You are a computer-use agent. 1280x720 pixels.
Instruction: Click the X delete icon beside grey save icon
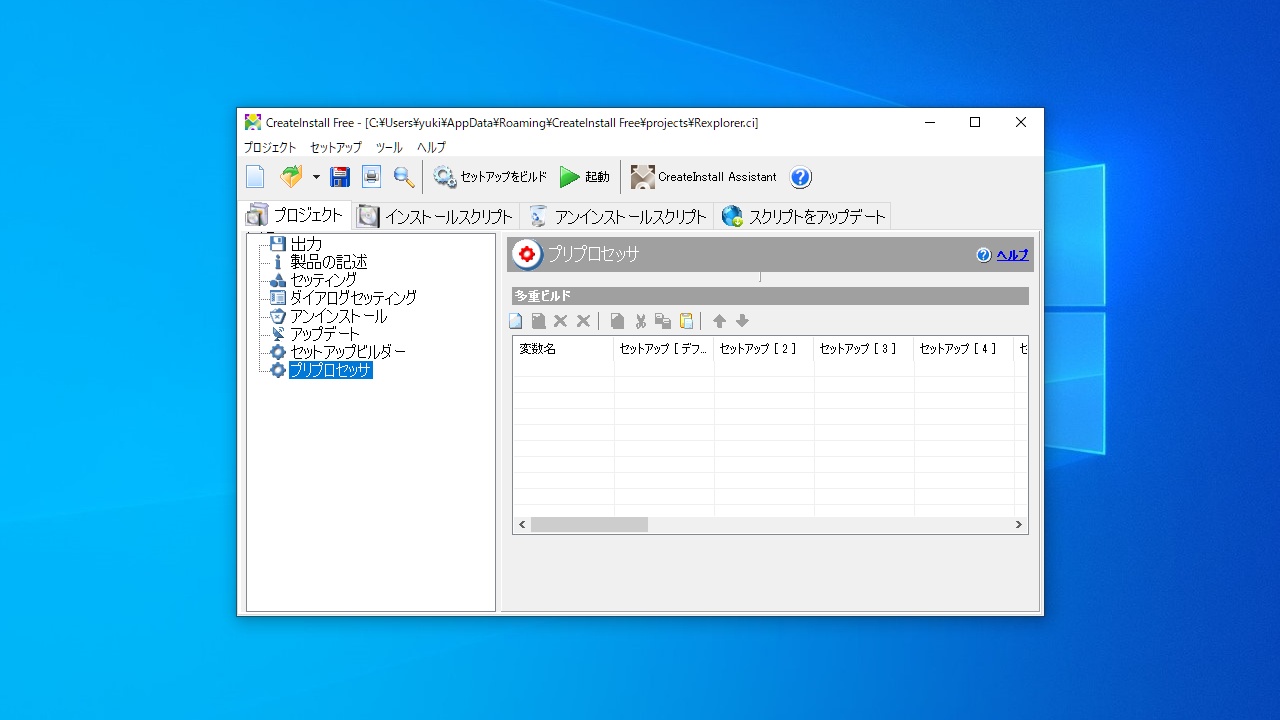(560, 321)
